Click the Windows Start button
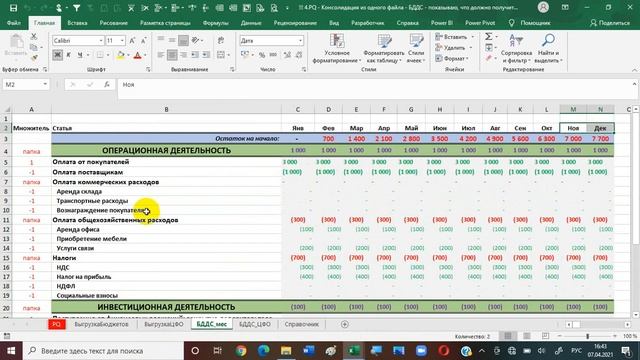 tap(11, 351)
